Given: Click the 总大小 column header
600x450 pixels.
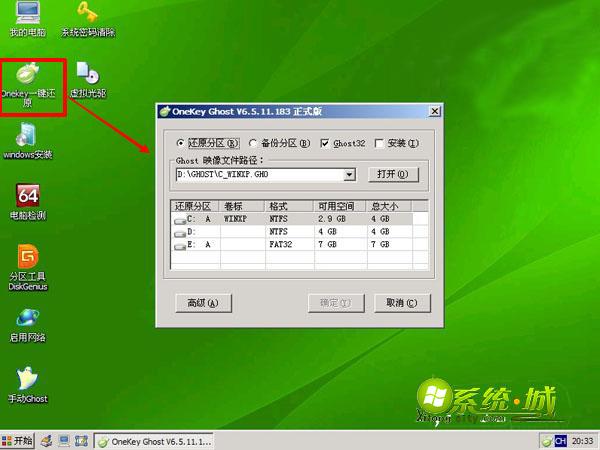Looking at the screenshot, I should 389,206.
